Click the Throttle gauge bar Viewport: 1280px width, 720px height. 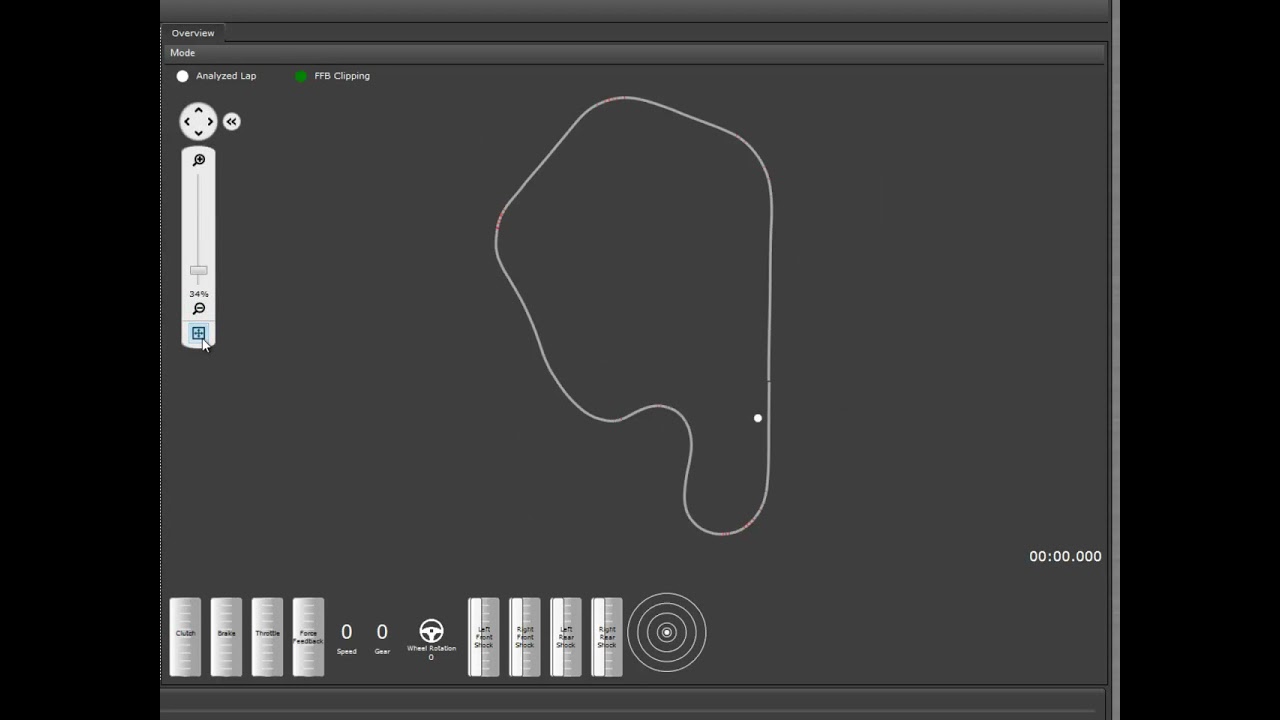pyautogui.click(x=267, y=637)
